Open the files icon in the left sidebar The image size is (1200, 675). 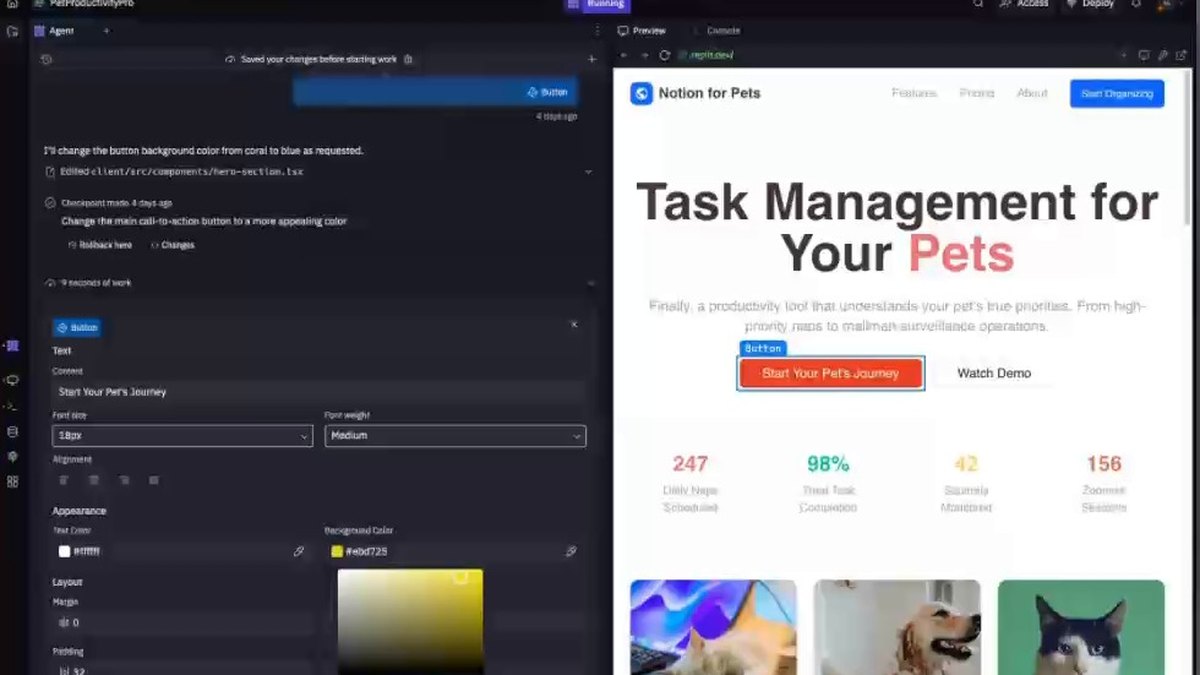[x=12, y=31]
